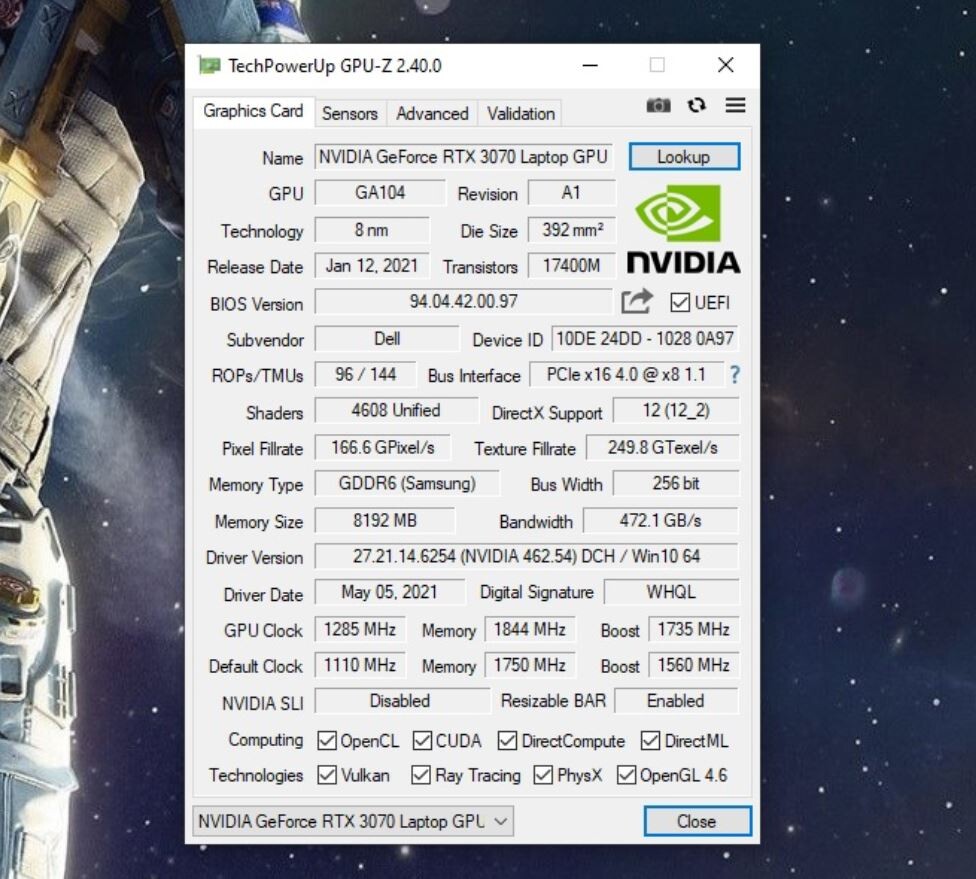Open the GPU selection dropdown
The width and height of the screenshot is (976, 879).
[x=353, y=821]
